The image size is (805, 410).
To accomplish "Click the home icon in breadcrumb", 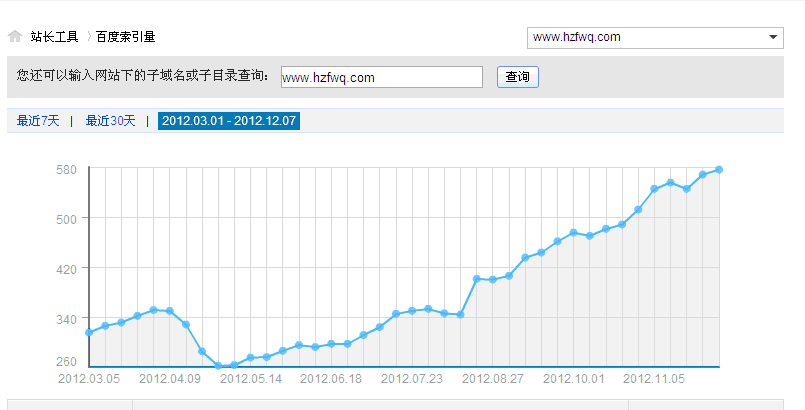I will click(15, 37).
